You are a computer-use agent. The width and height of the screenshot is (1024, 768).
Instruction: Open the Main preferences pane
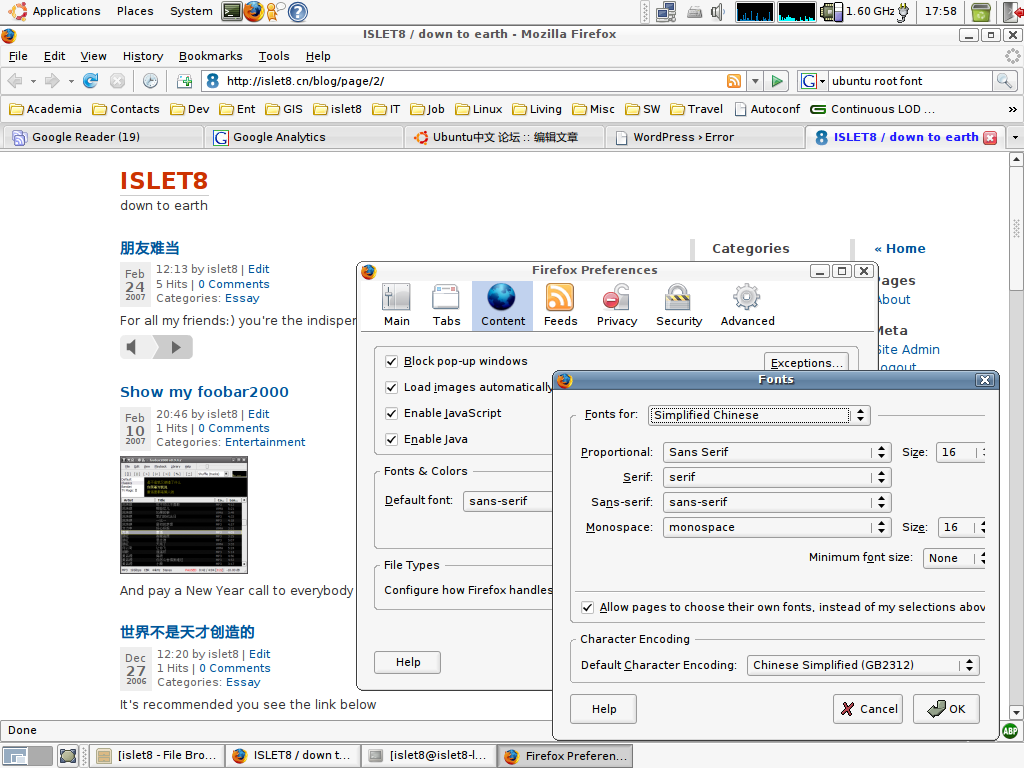(x=396, y=305)
